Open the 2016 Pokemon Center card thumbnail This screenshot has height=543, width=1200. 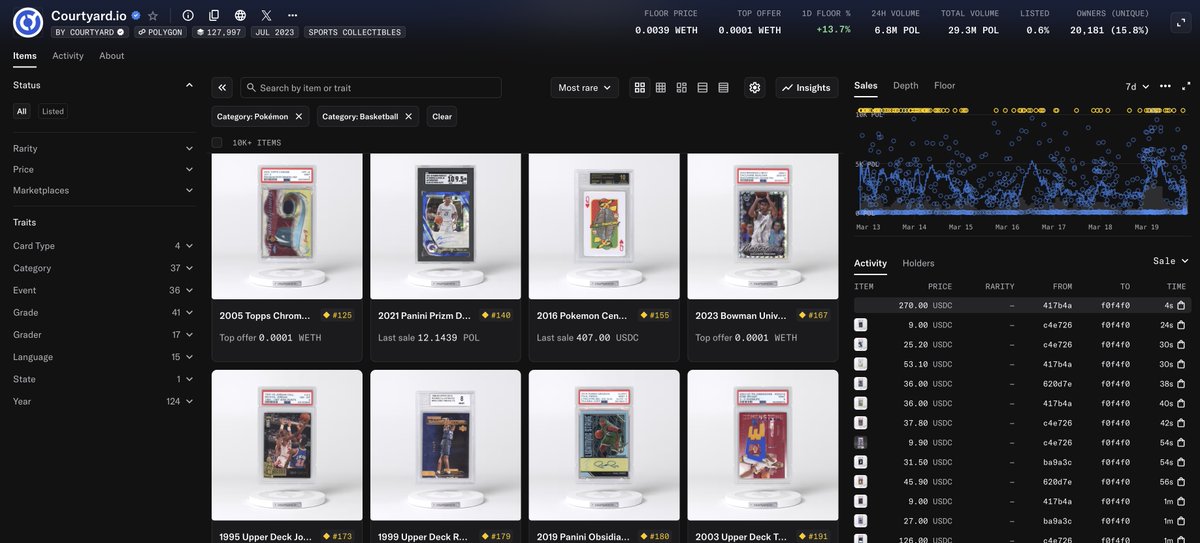(604, 227)
